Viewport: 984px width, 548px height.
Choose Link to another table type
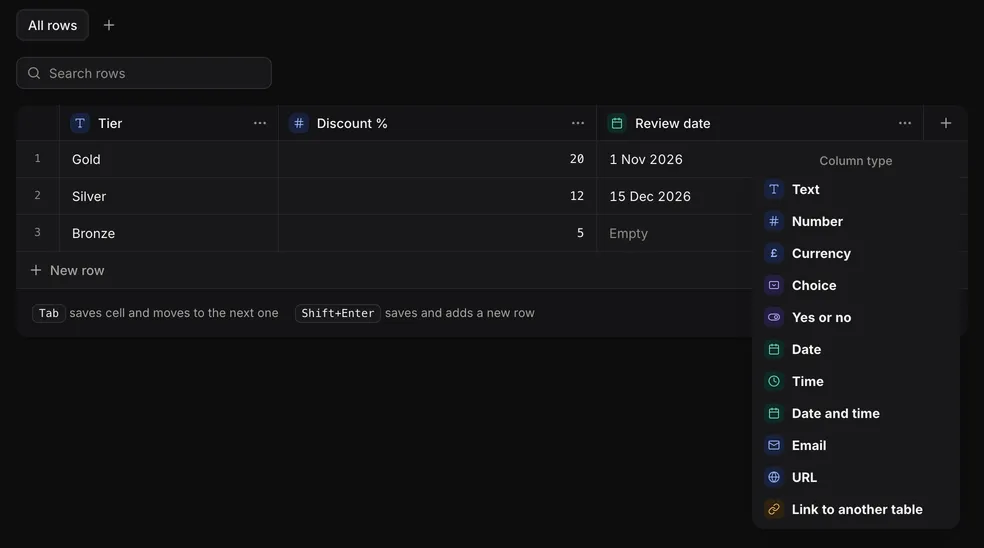click(855, 510)
